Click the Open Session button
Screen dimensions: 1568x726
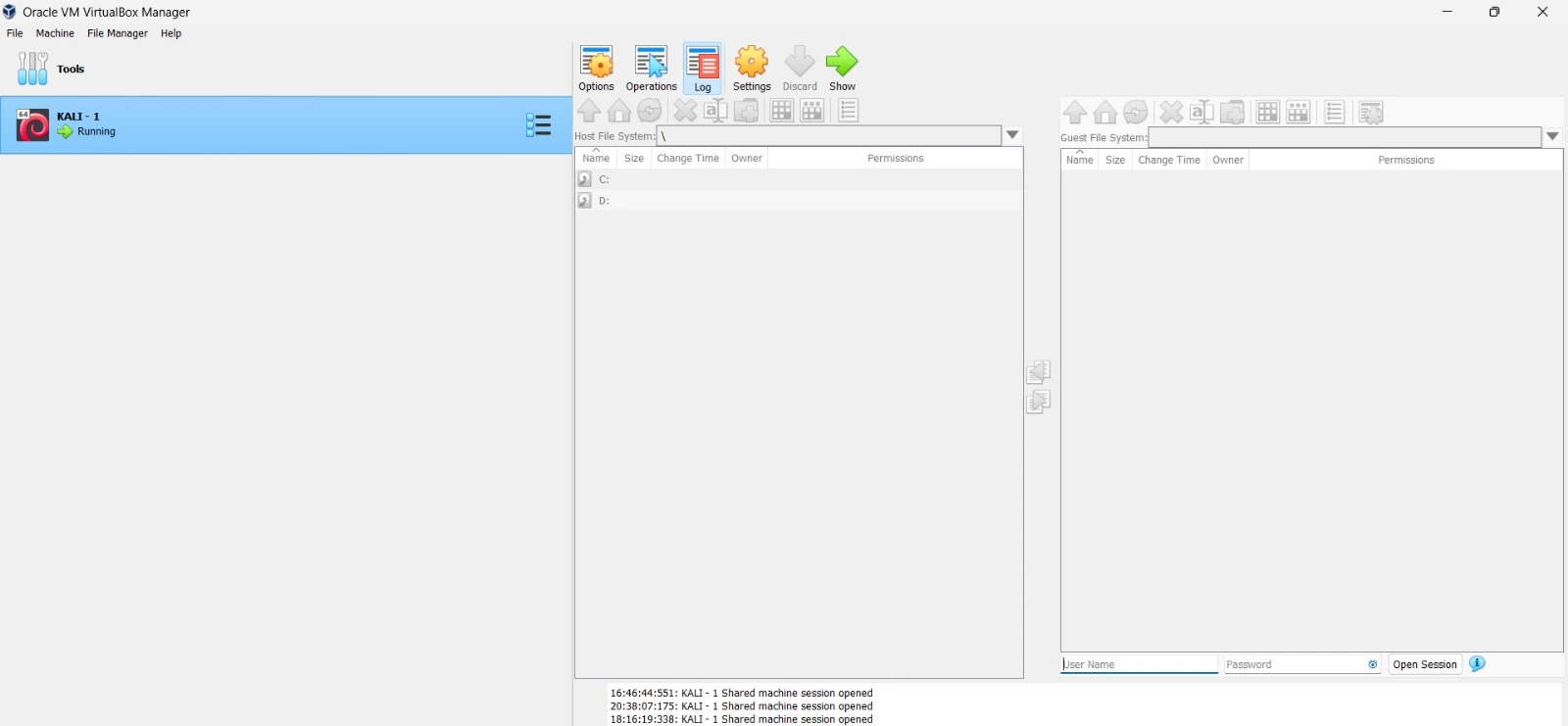pos(1425,664)
